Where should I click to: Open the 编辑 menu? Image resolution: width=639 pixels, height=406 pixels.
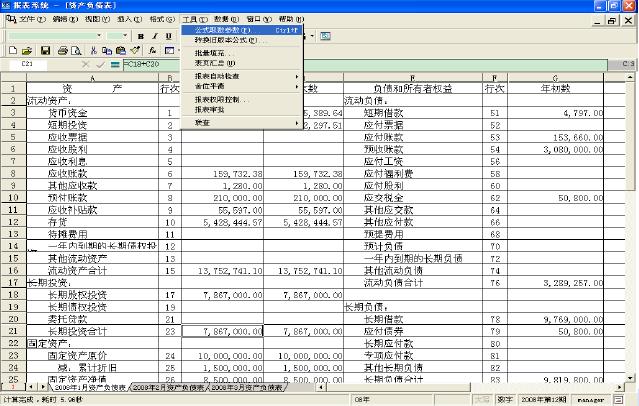click(x=65, y=19)
